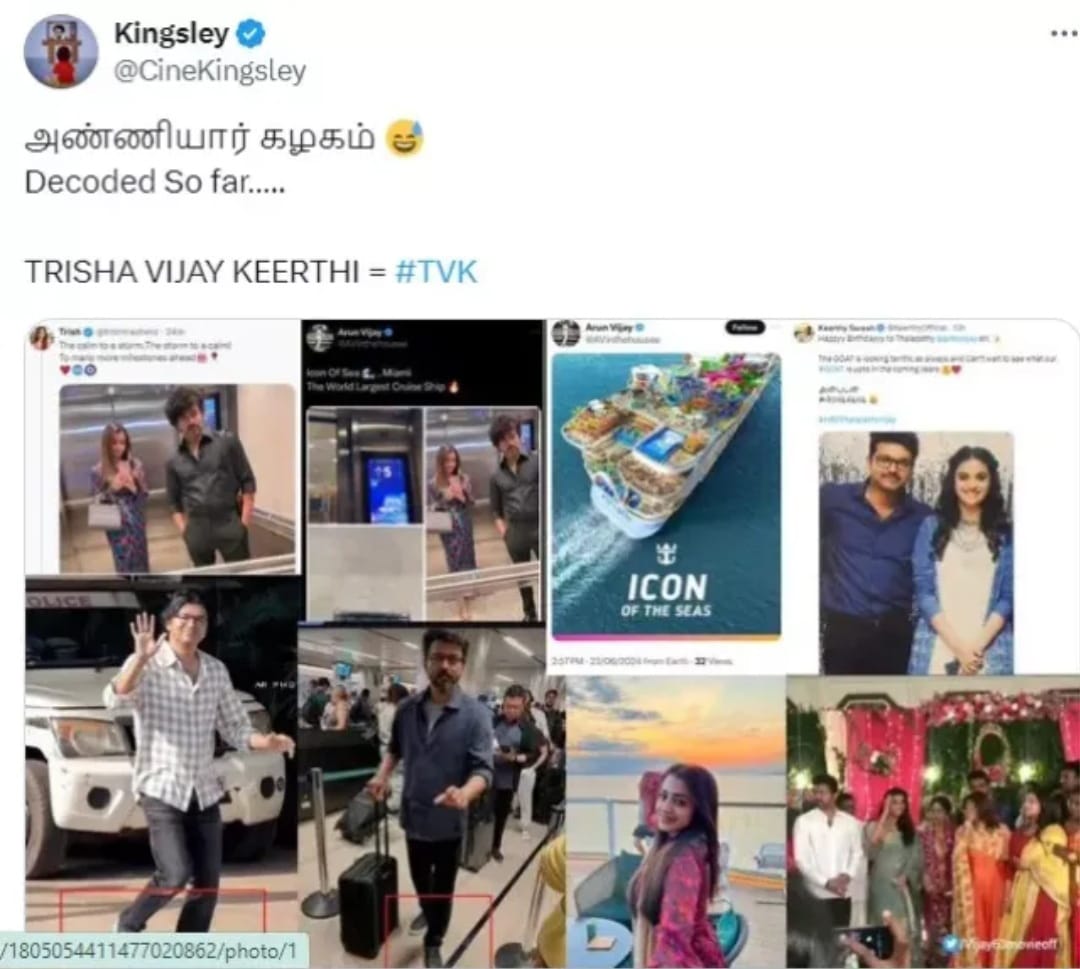Click the Royal Caribbean crown-anchor logo on the poster
This screenshot has height=969, width=1080.
(666, 554)
